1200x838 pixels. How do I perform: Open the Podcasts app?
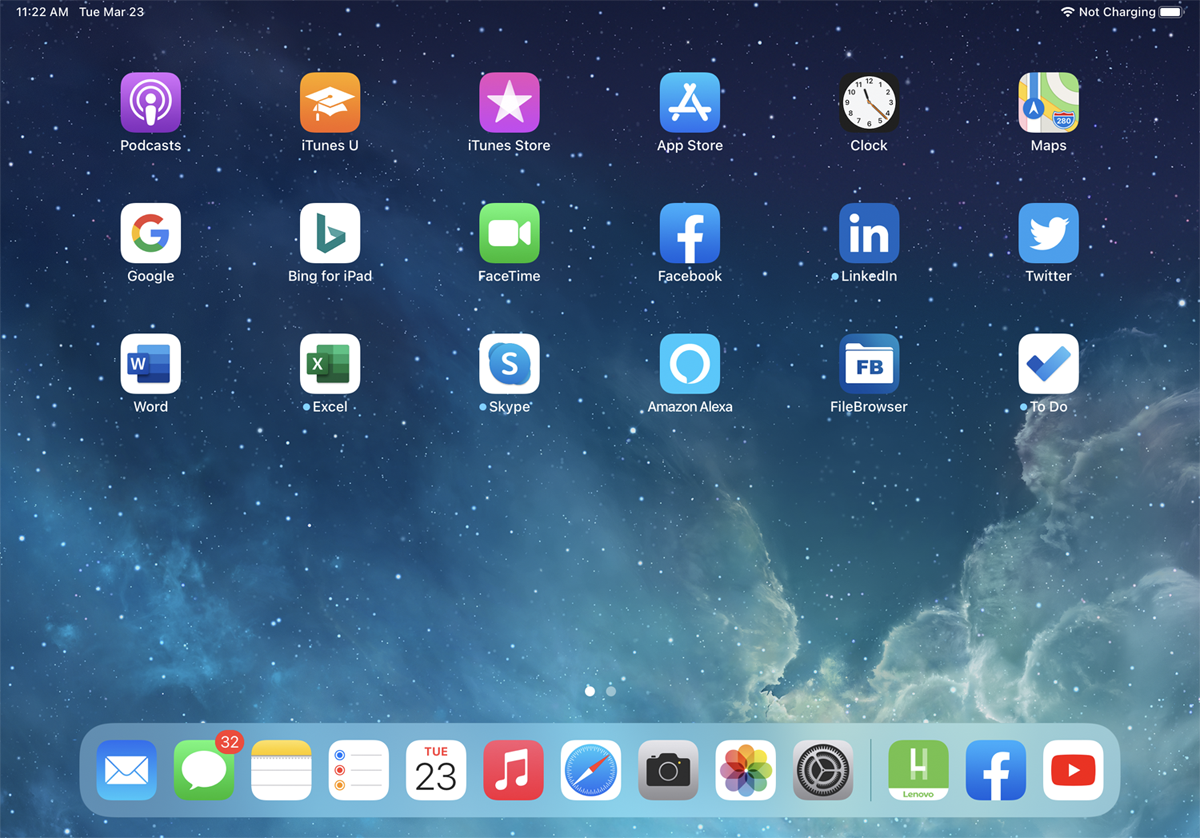tap(151, 102)
